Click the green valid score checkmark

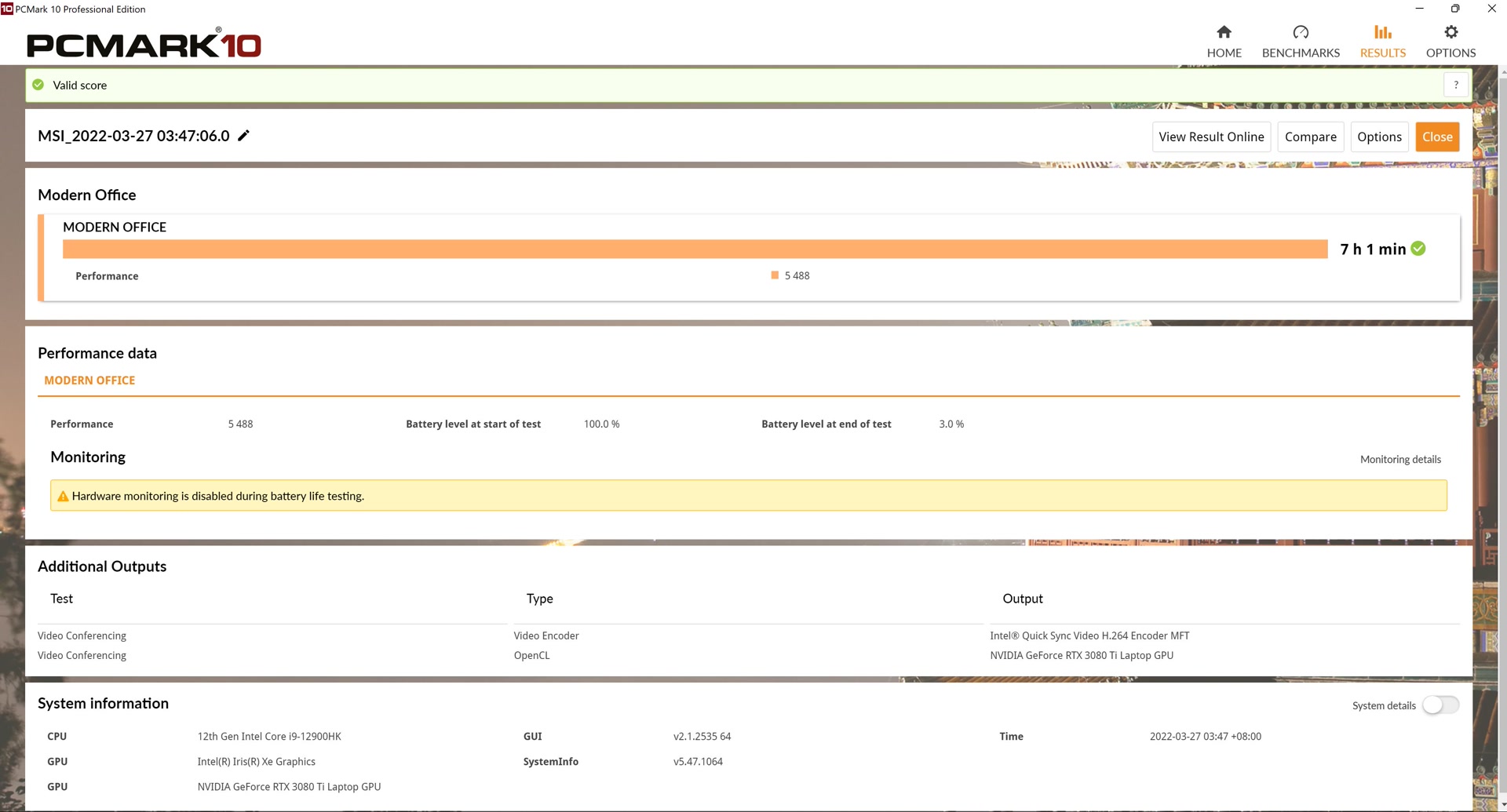coord(38,85)
